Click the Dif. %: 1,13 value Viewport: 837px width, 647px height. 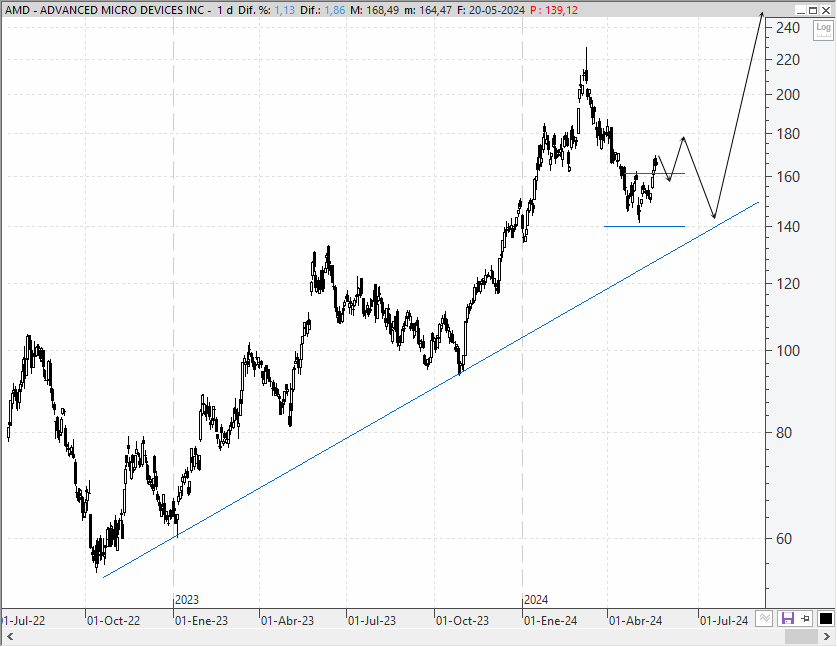pos(267,10)
